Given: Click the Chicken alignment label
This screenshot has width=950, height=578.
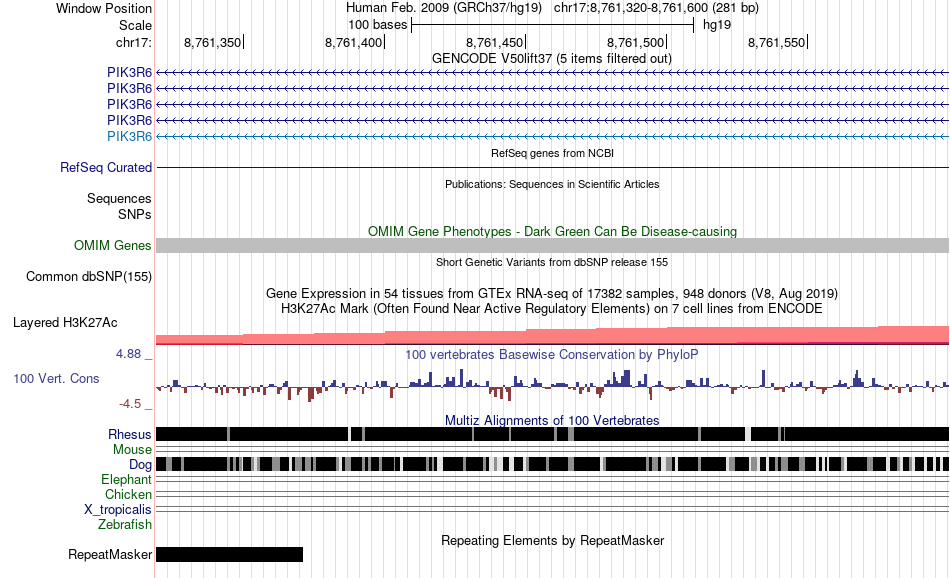Looking at the screenshot, I should [x=128, y=494].
